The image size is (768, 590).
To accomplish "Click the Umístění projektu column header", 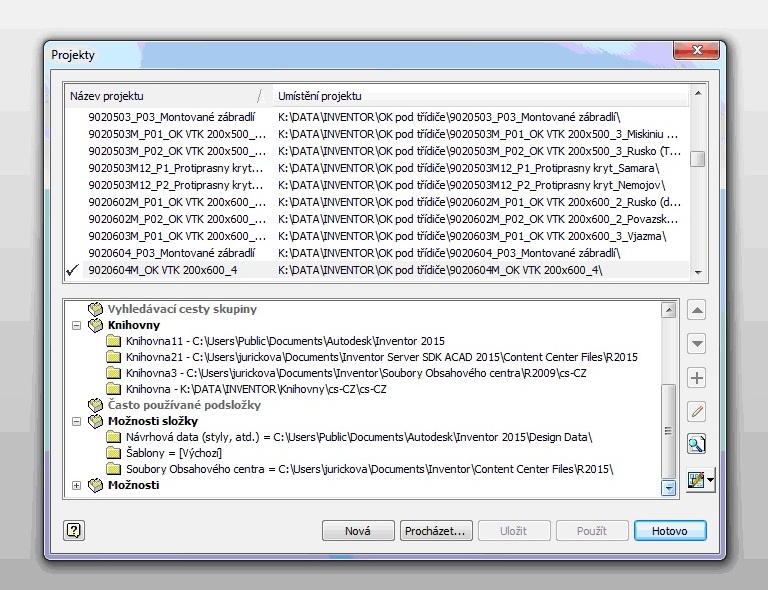I will (x=480, y=96).
